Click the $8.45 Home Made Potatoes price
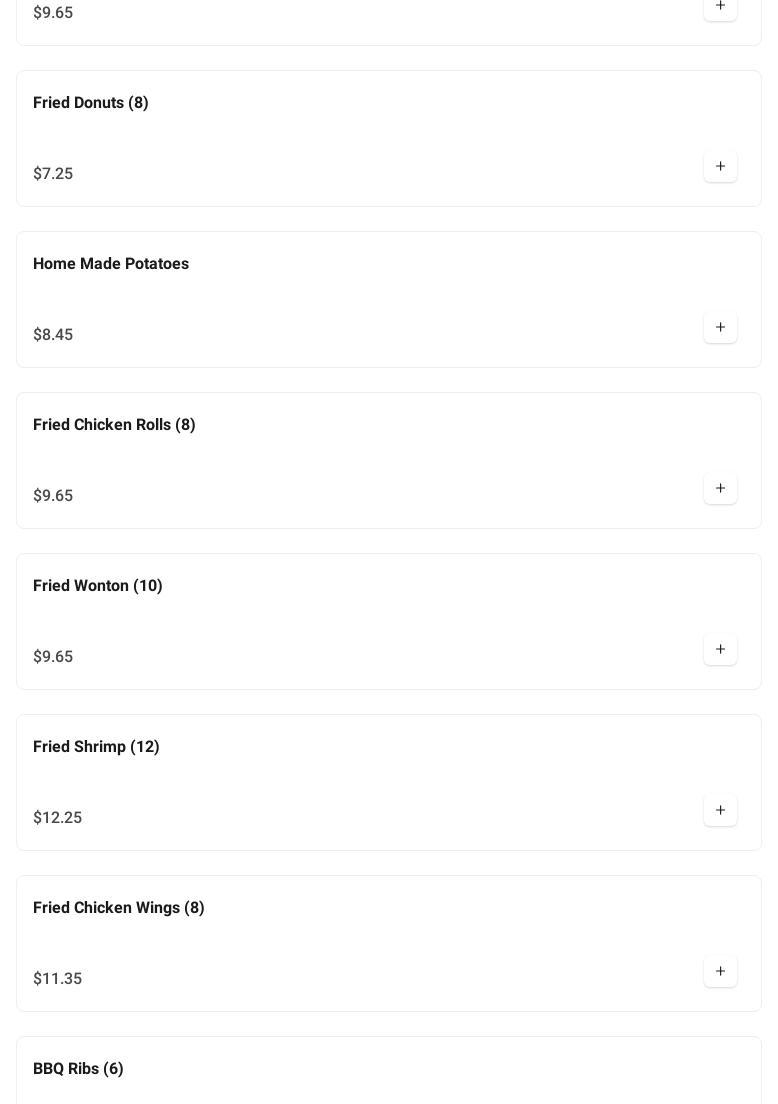The width and height of the screenshot is (778, 1104). click(53, 335)
